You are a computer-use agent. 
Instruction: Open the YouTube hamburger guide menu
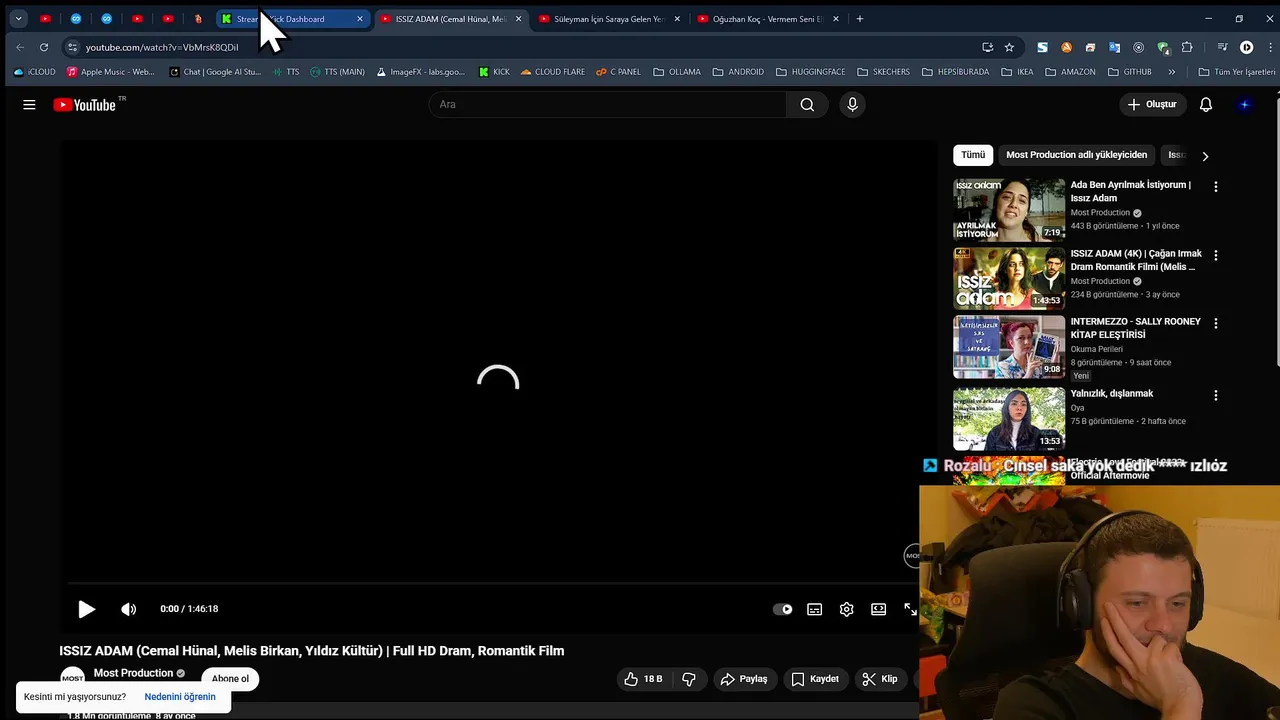click(29, 104)
